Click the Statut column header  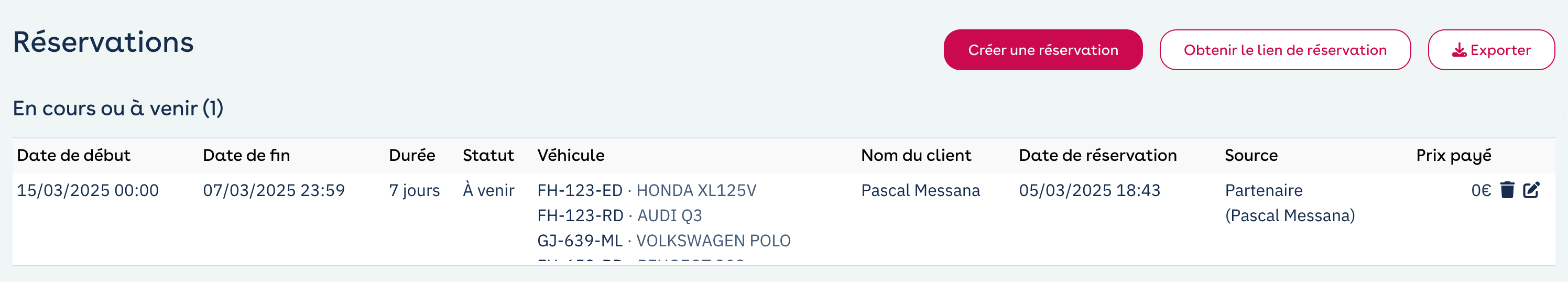(488, 155)
